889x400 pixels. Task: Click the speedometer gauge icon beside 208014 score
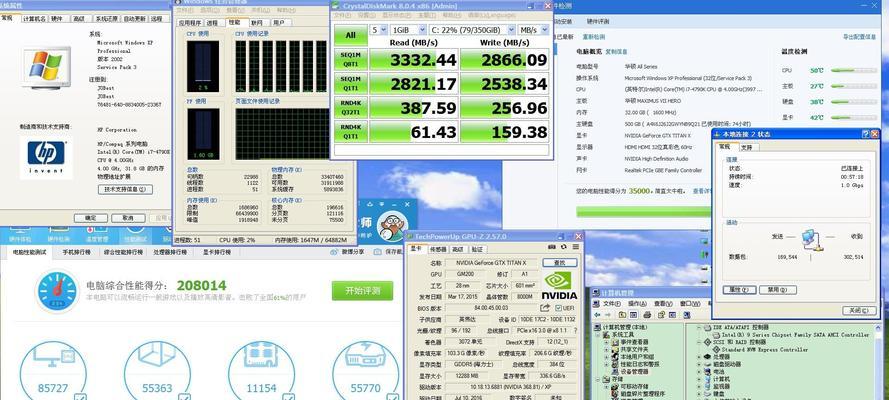[x=57, y=292]
